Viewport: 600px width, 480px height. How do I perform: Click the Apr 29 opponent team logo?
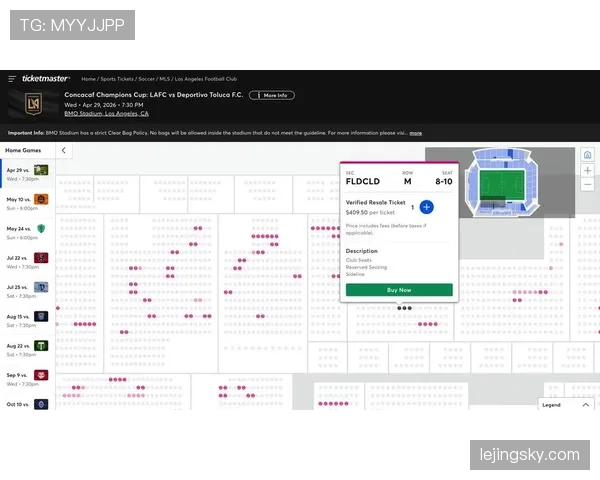click(41, 170)
